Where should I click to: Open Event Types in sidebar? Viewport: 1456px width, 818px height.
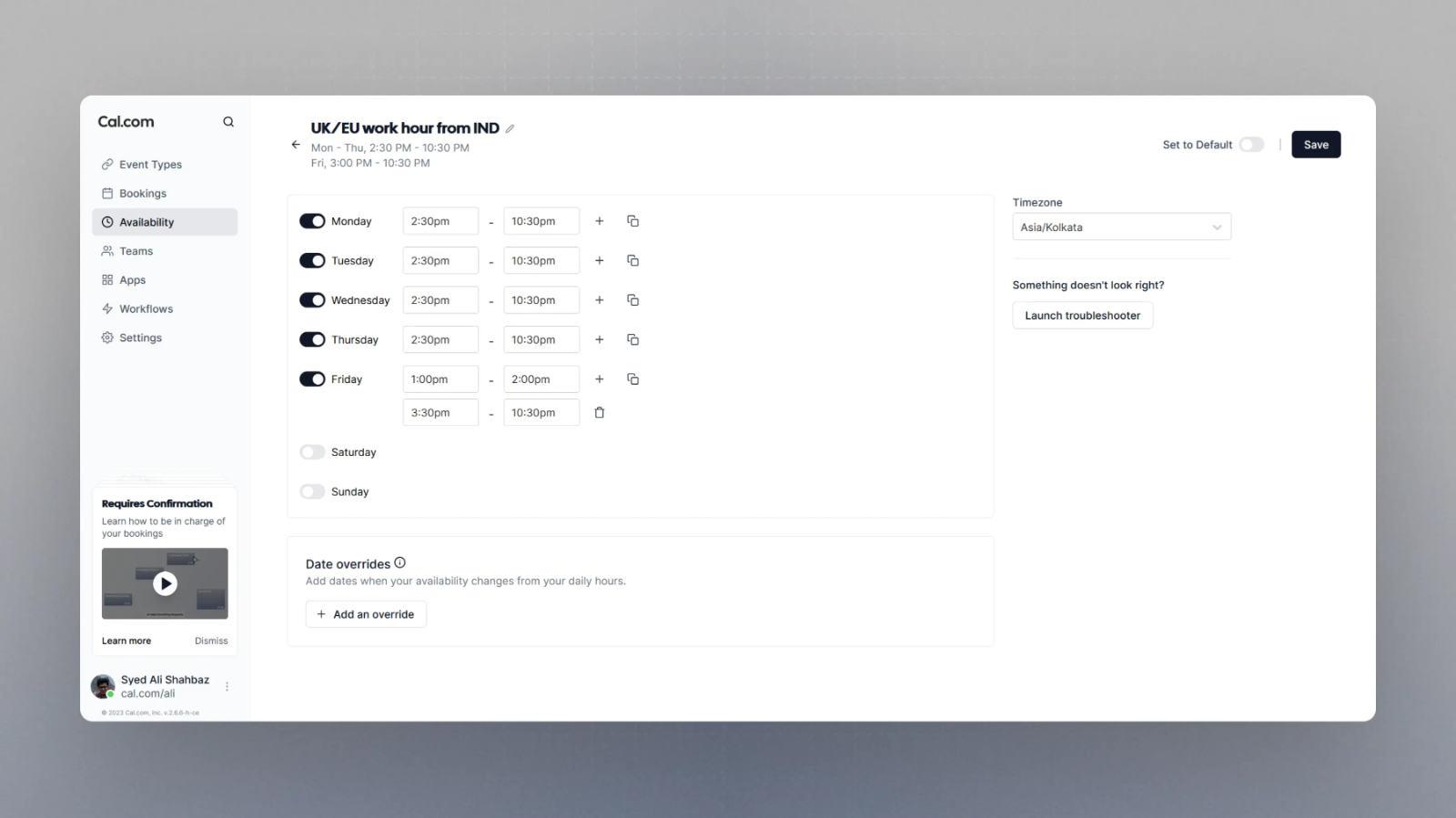pyautogui.click(x=165, y=165)
